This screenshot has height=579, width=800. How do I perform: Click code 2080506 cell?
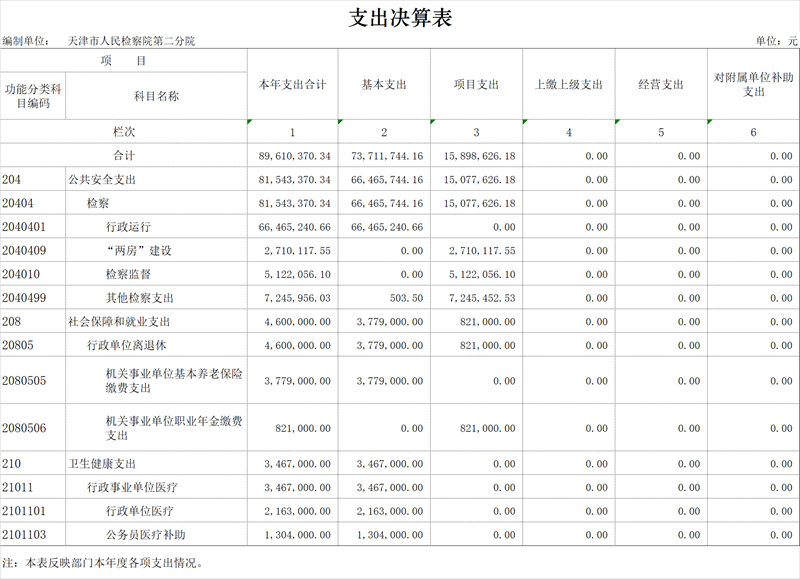click(x=33, y=428)
